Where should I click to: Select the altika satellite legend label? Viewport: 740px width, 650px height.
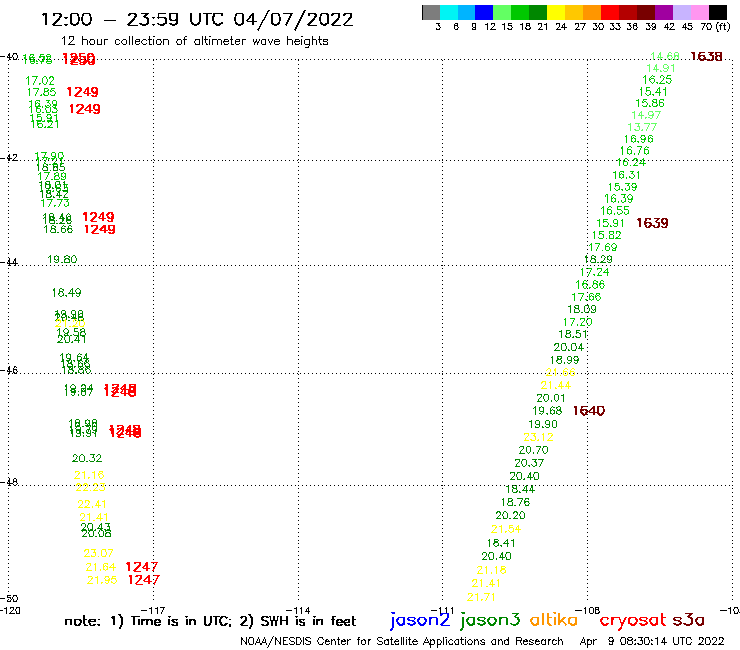554,619
